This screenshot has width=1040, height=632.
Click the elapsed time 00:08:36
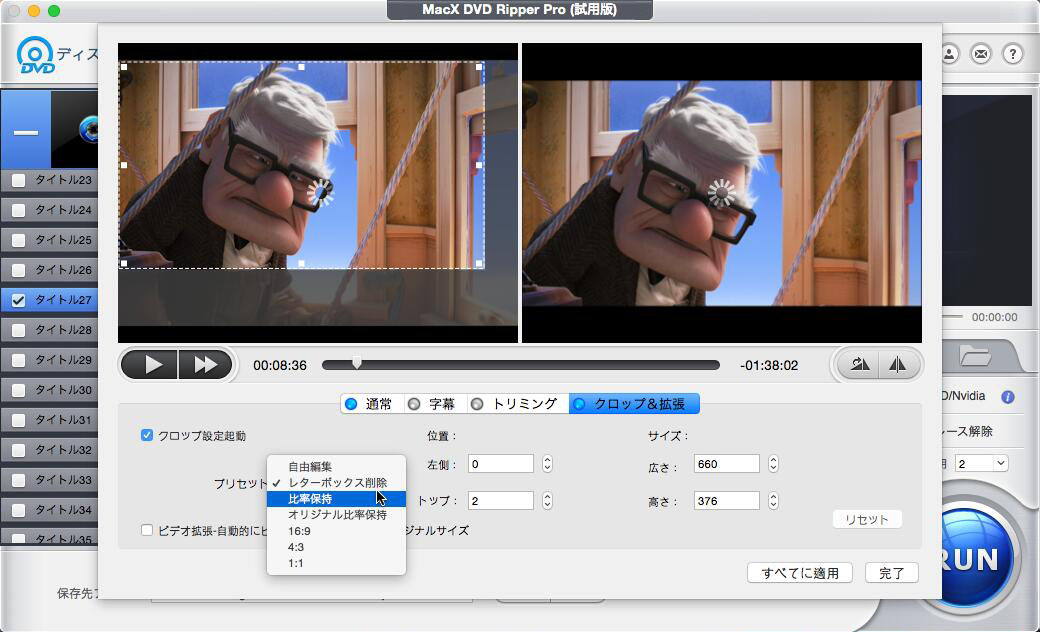tap(280, 365)
